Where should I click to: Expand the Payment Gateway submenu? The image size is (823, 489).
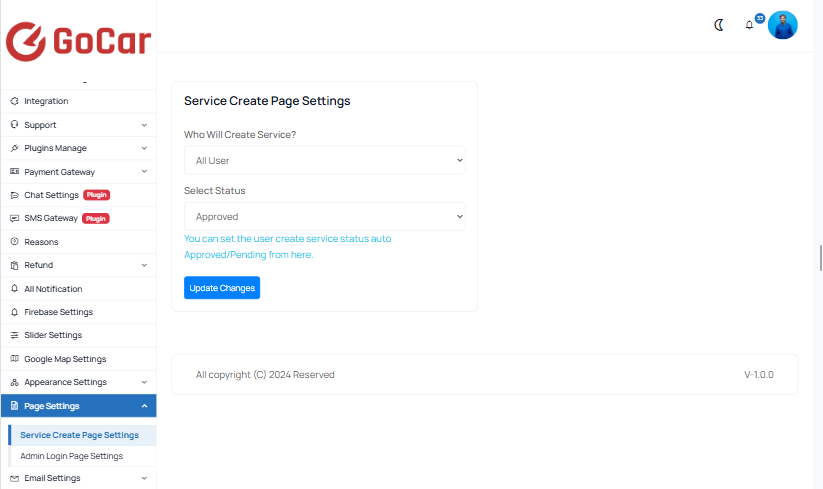(144, 172)
